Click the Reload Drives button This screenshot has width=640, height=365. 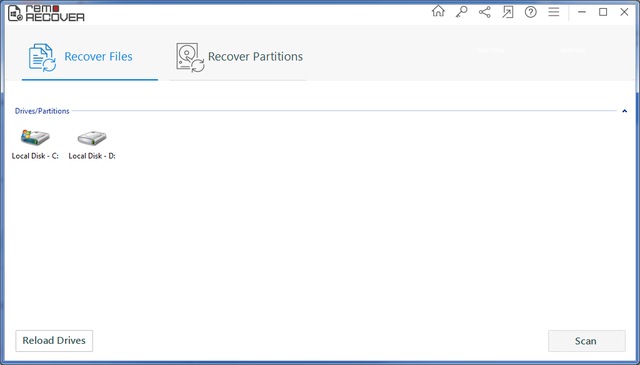[54, 341]
